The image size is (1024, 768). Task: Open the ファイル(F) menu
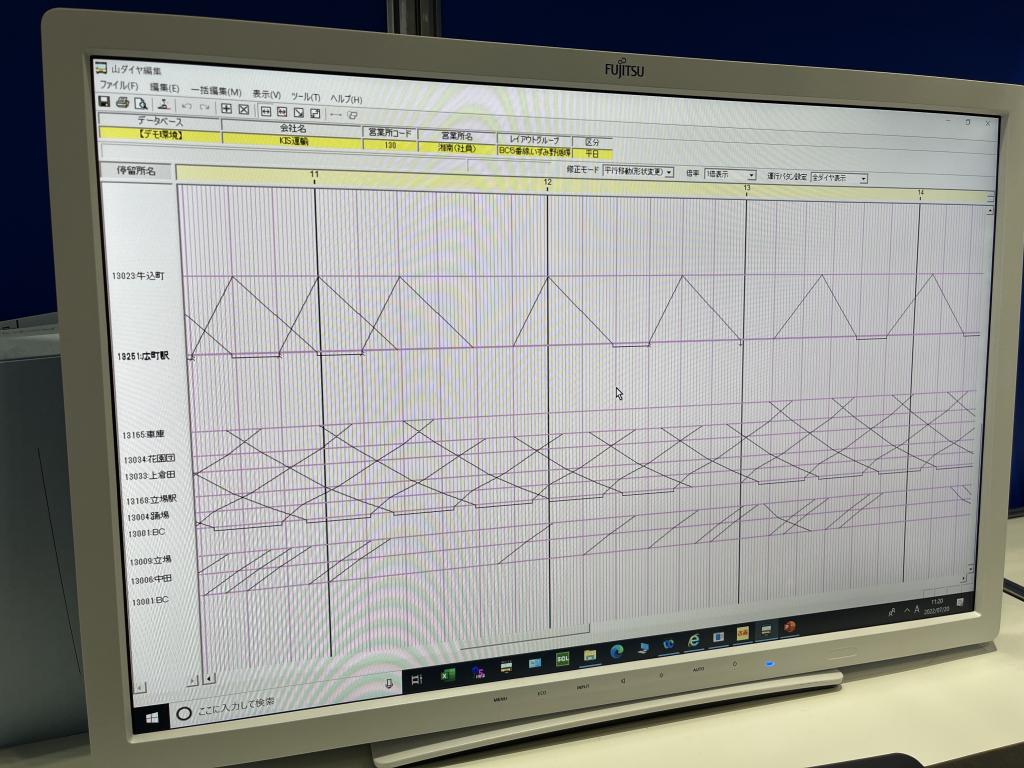pyautogui.click(x=118, y=85)
